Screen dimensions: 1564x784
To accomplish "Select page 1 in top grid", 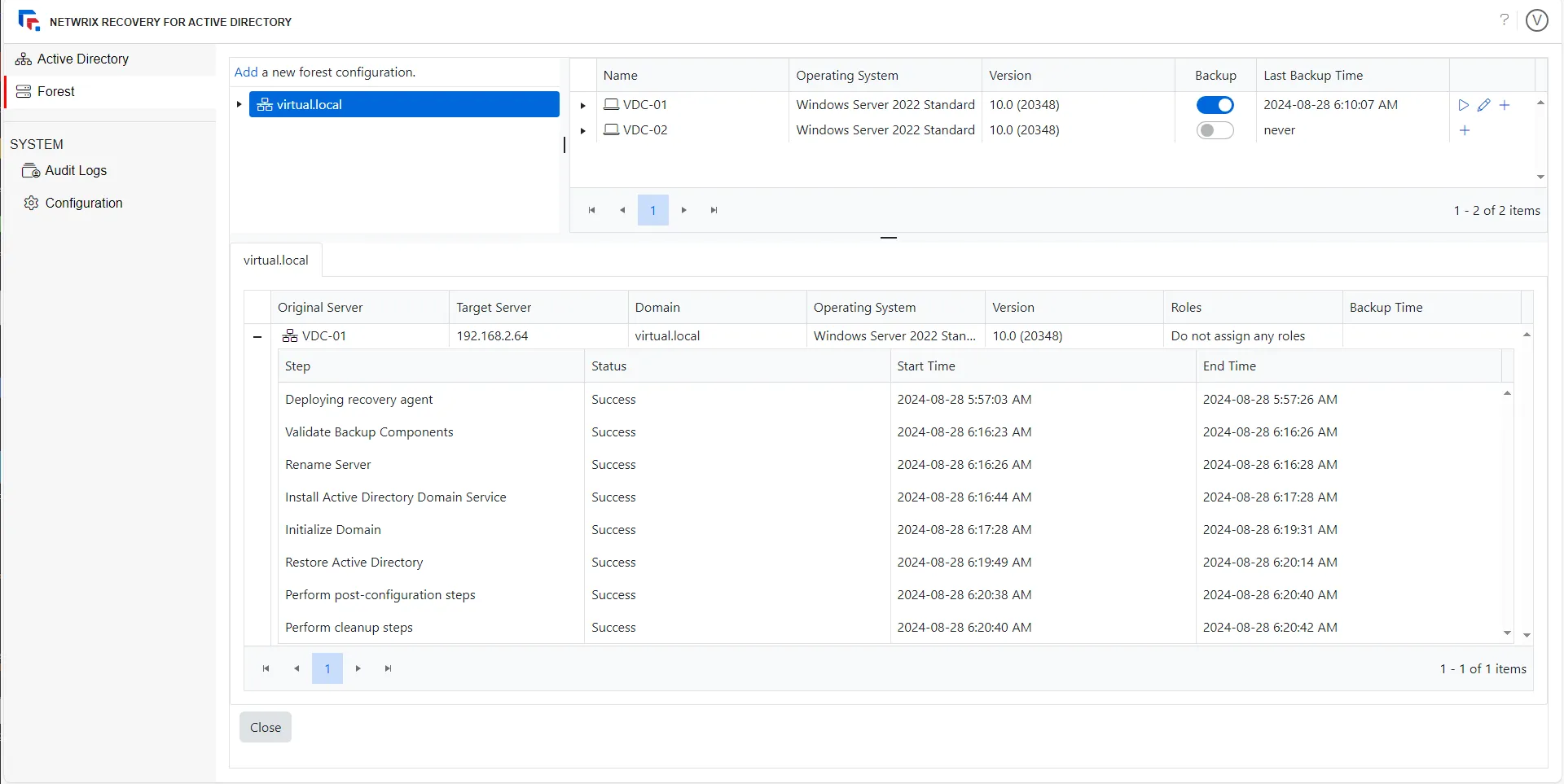I will click(653, 210).
